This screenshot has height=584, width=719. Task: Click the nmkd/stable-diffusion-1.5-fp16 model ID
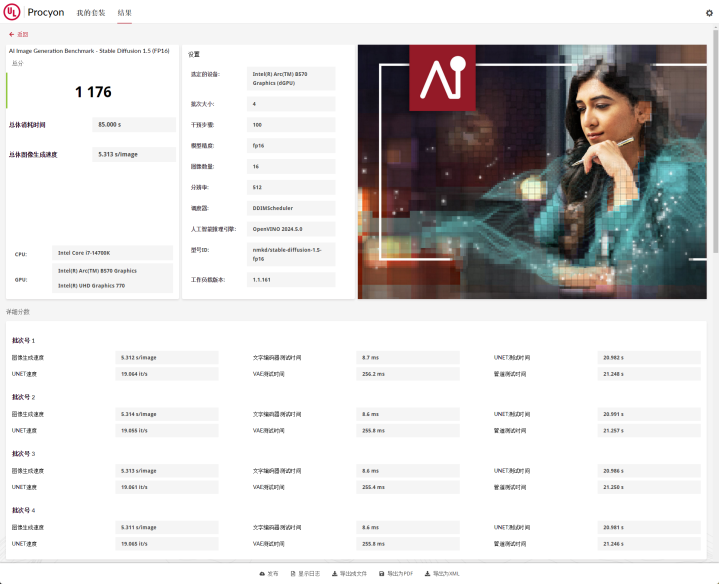point(291,254)
